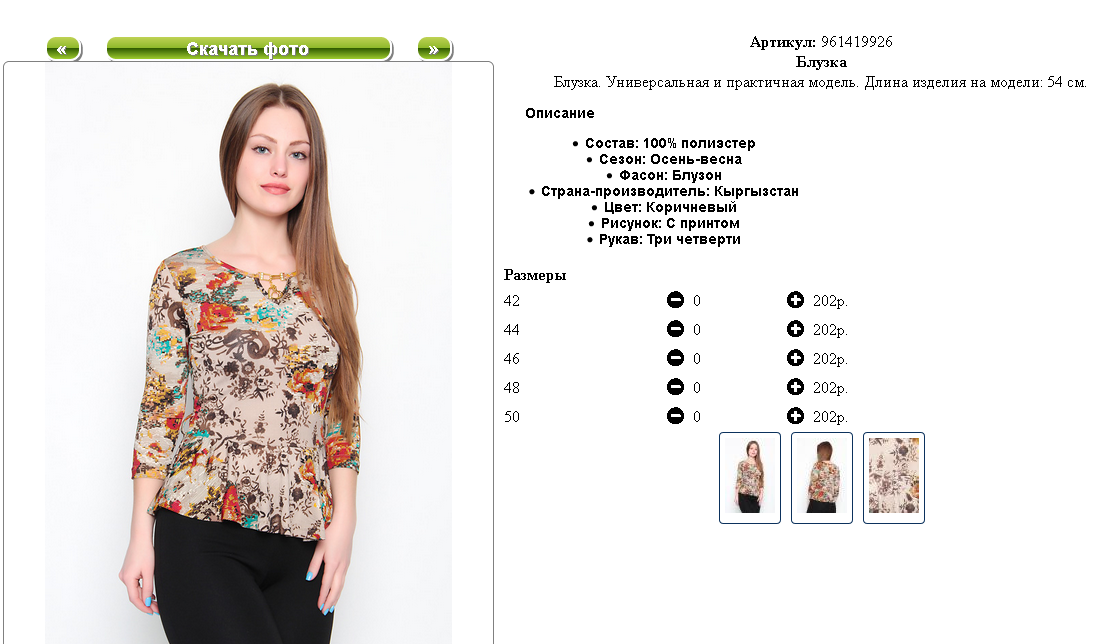The image size is (1111, 644).
Task: Go to previous photo with « button
Action: 63,49
